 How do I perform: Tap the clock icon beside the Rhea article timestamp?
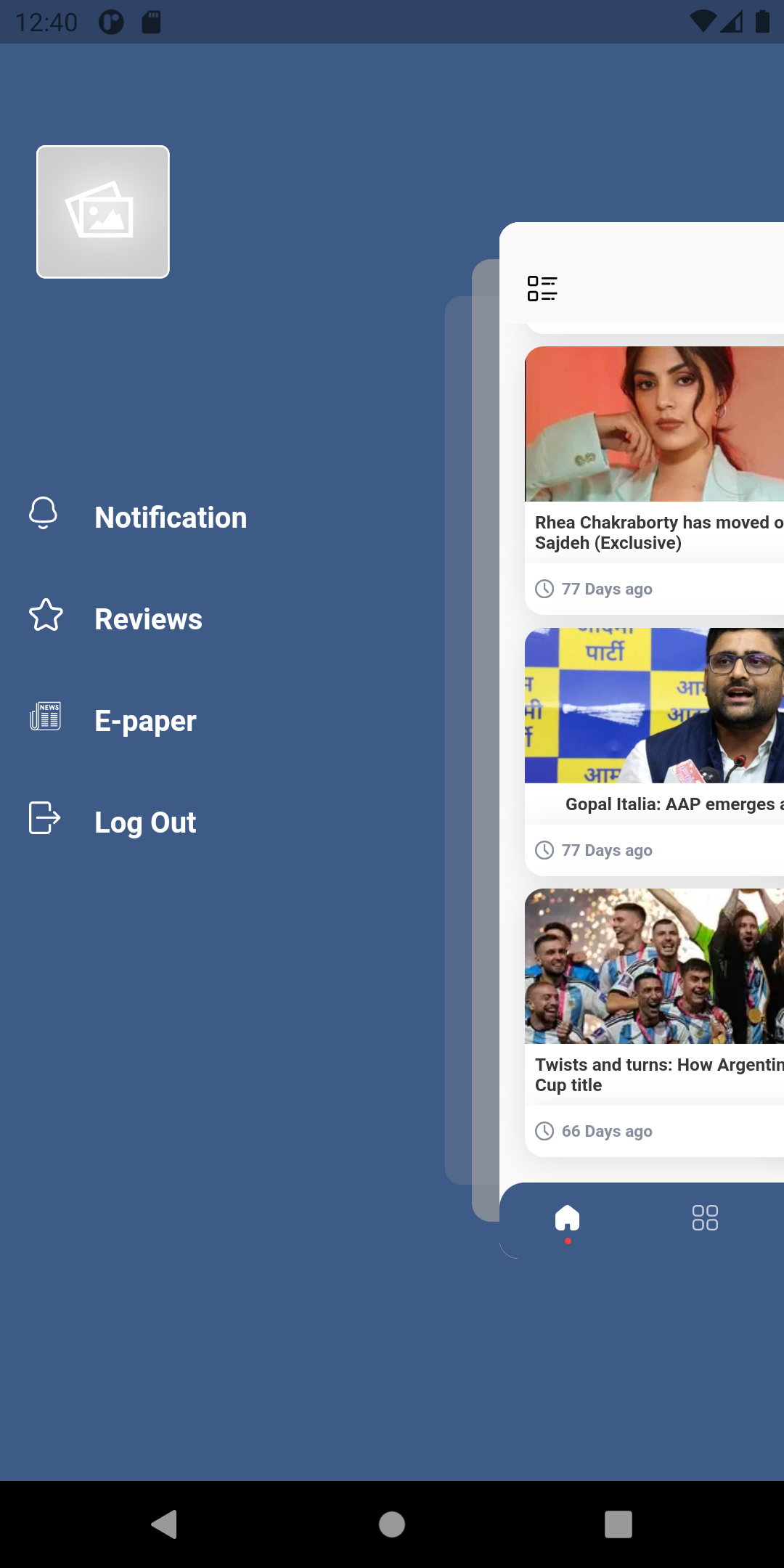[x=544, y=588]
